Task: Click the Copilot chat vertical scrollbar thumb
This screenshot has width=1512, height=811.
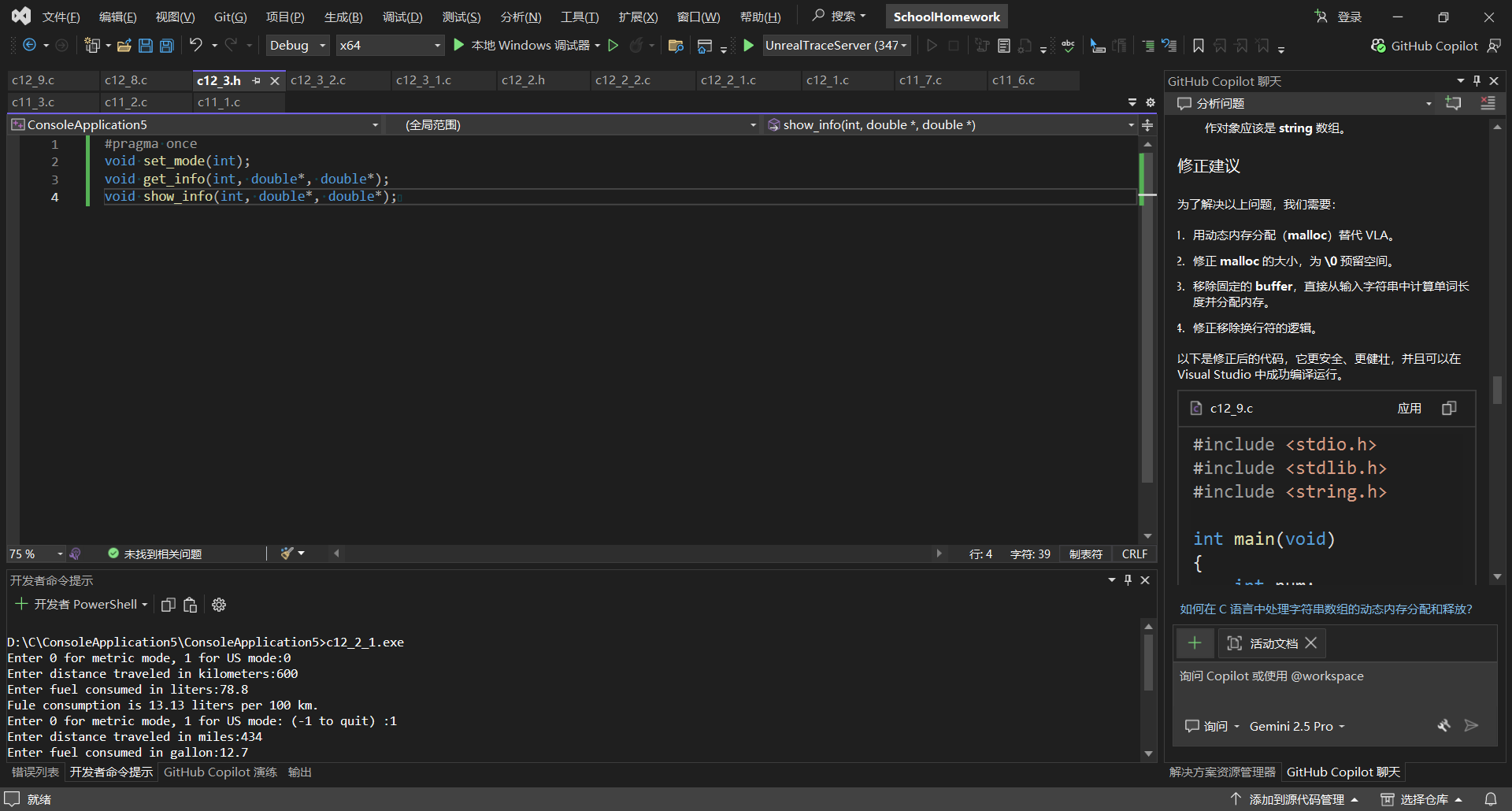Action: coord(1497,390)
